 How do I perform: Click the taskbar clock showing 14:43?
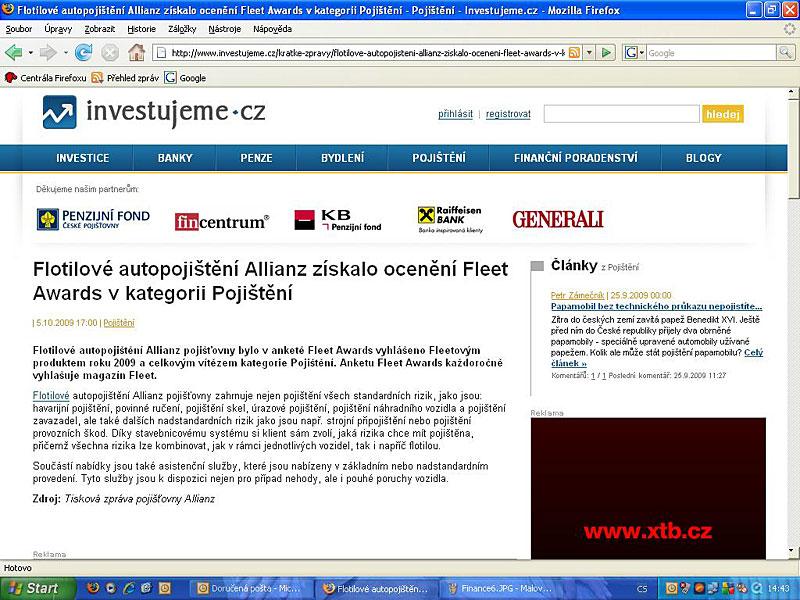pos(778,588)
